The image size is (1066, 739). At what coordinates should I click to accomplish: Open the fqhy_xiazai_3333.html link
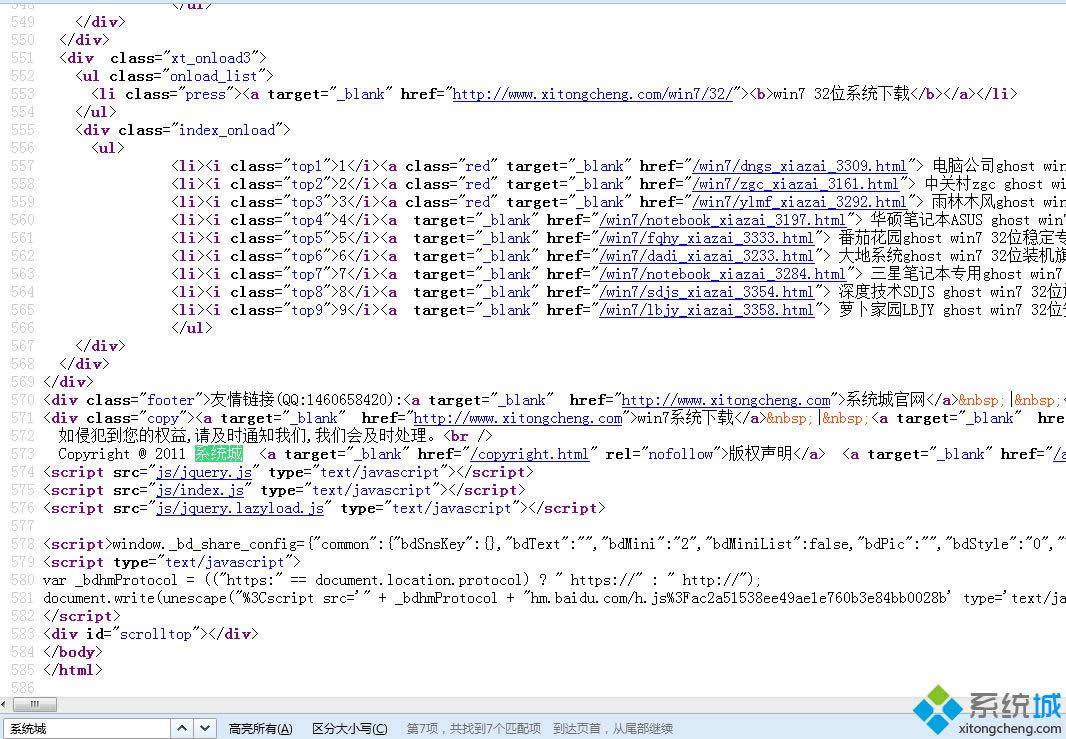tap(707, 238)
